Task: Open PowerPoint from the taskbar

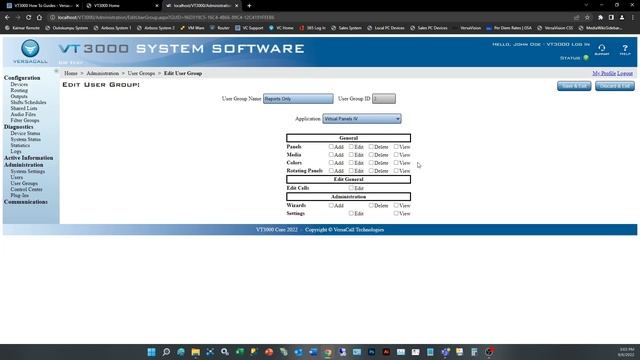Action: pos(269,352)
